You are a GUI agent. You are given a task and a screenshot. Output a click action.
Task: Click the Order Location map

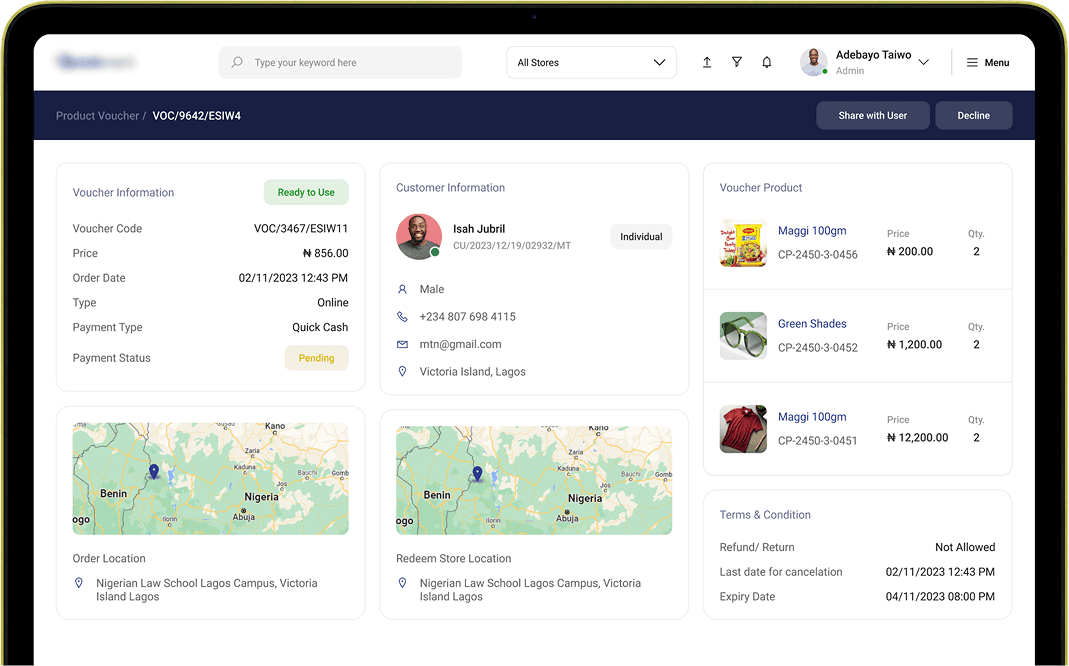[211, 479]
